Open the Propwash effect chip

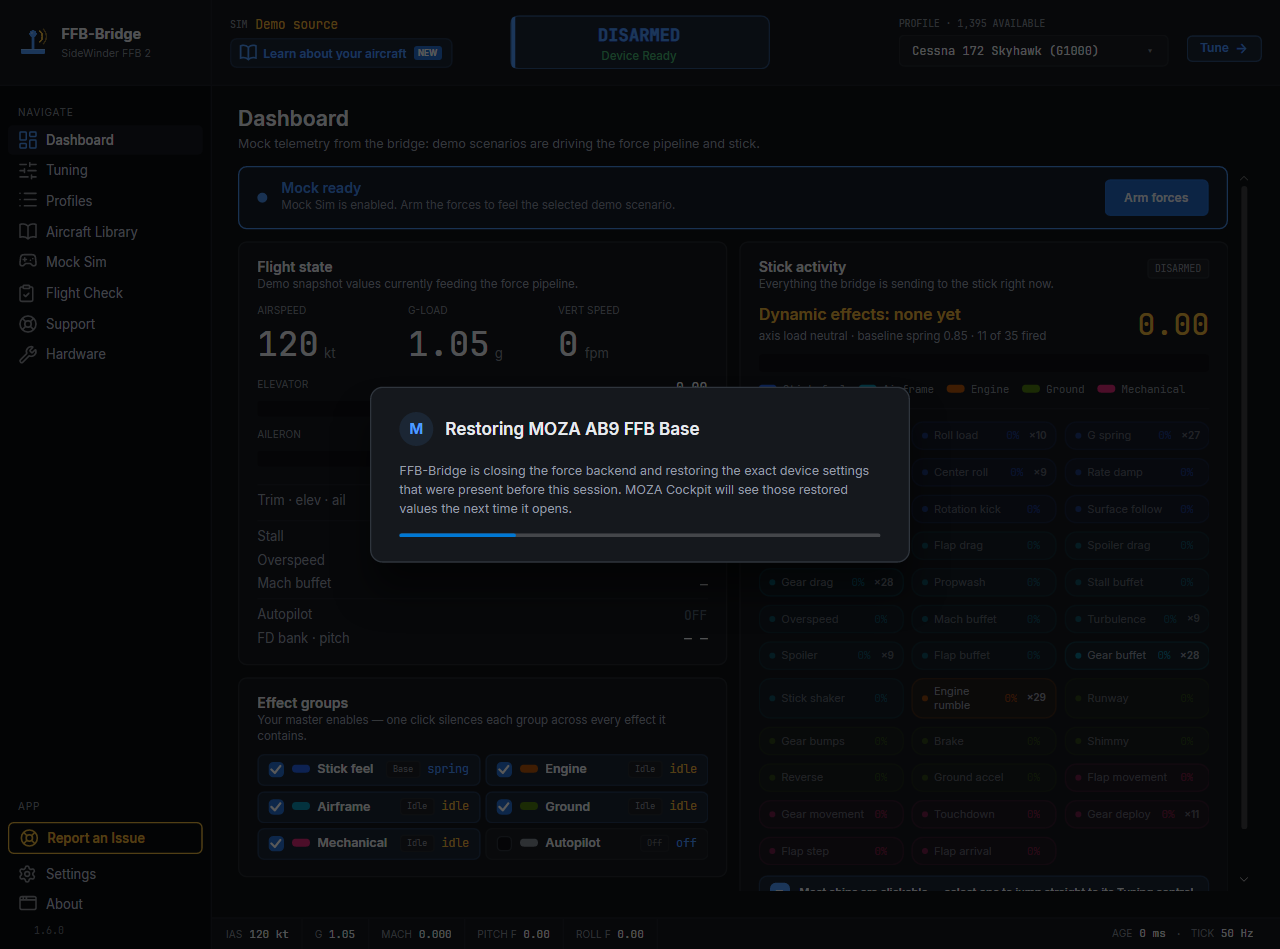984,582
